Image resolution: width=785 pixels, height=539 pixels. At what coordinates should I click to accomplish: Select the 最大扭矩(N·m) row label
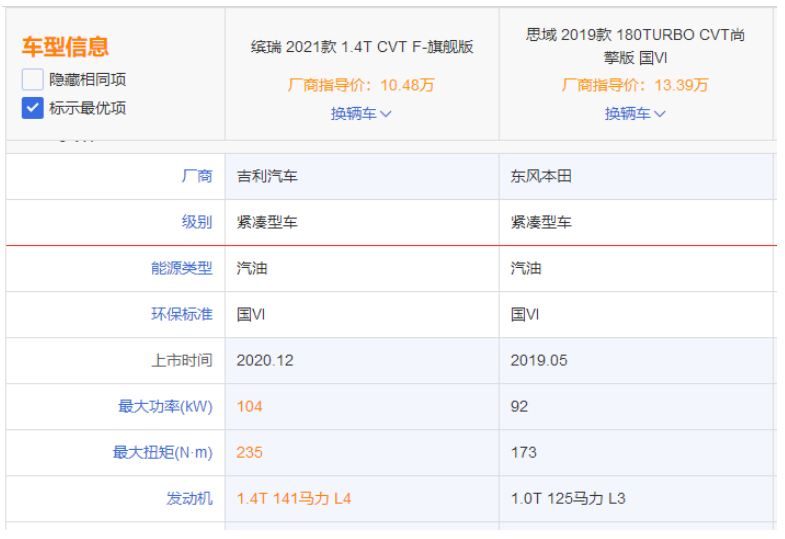tap(162, 452)
